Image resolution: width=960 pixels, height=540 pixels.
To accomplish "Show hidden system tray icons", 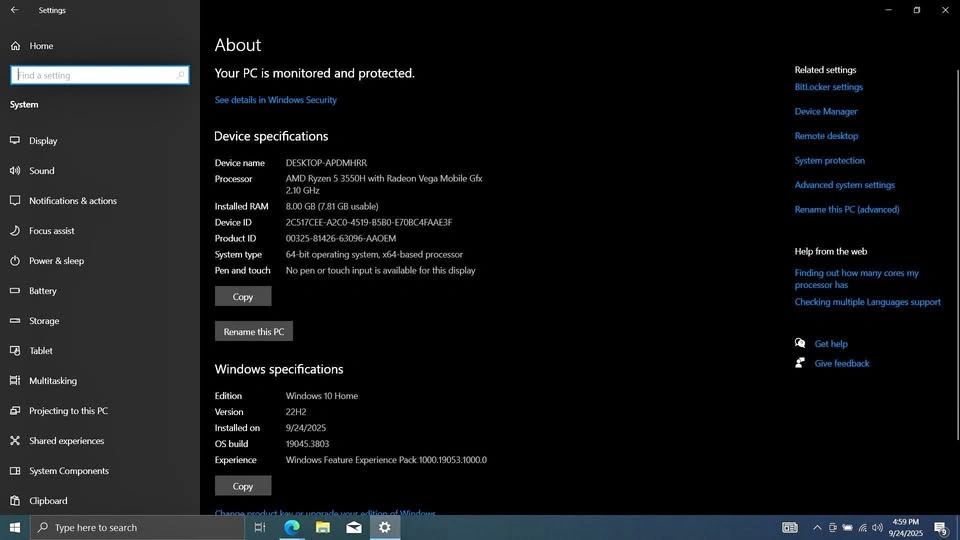I will (x=817, y=527).
